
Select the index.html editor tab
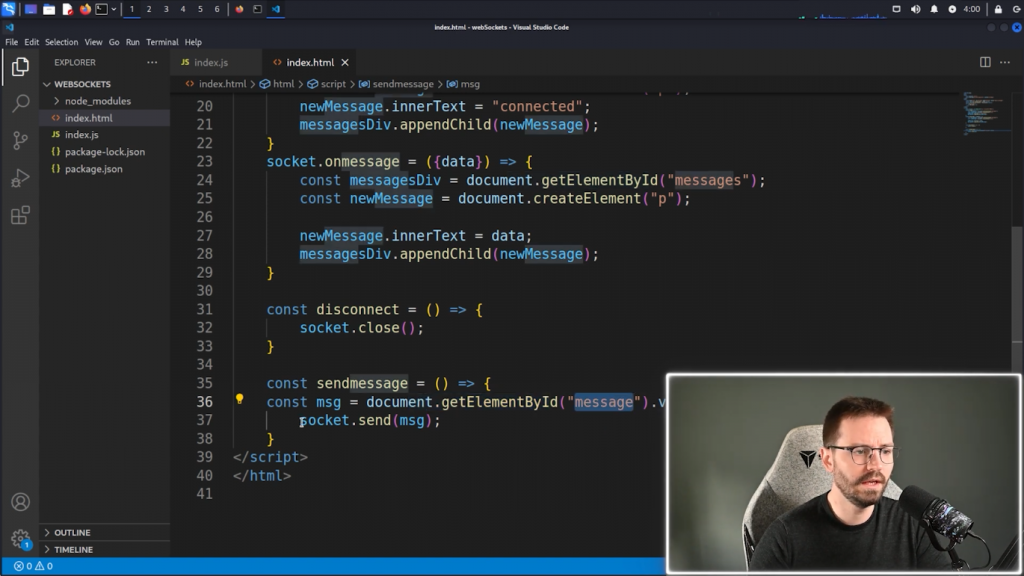308,62
